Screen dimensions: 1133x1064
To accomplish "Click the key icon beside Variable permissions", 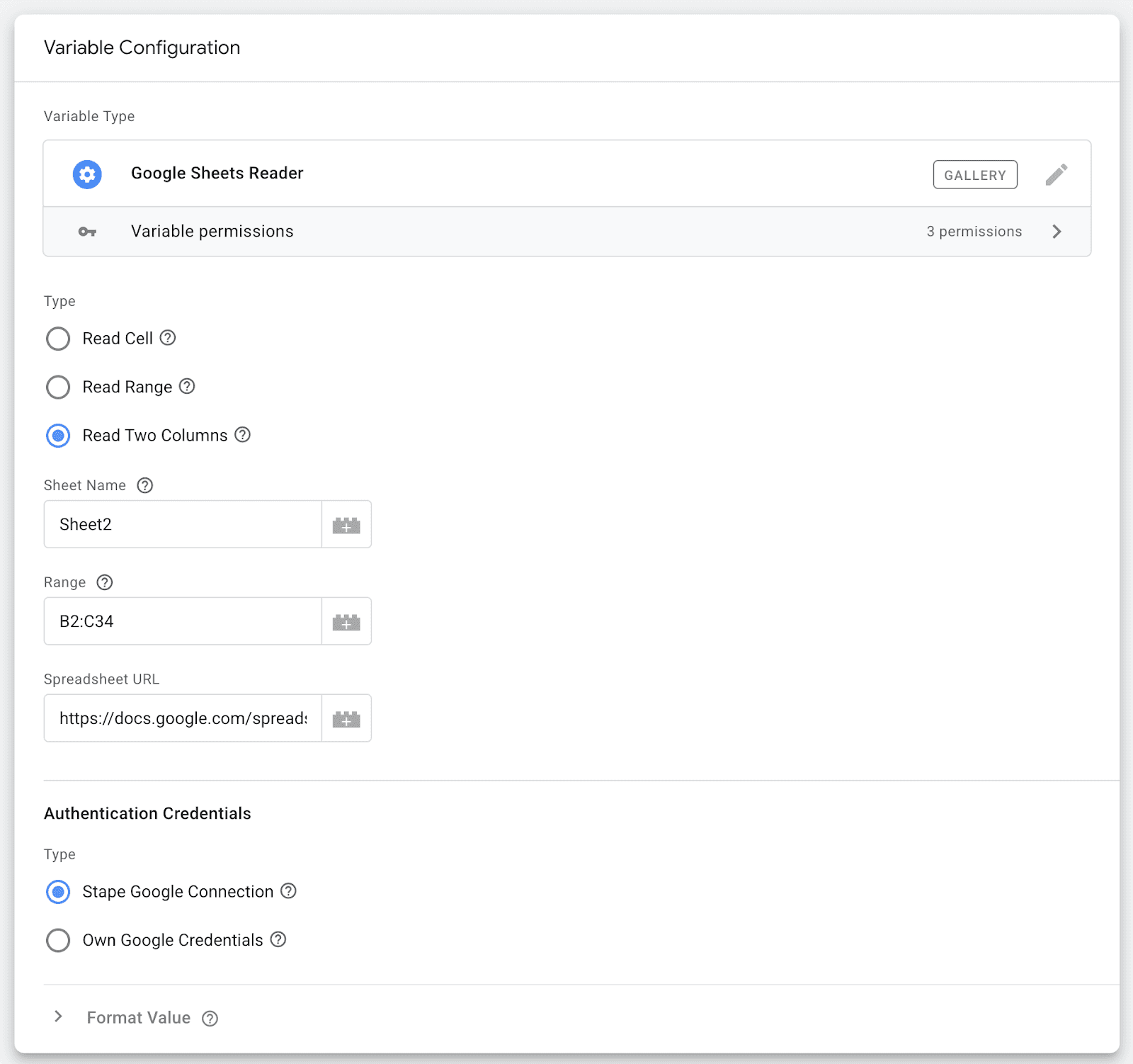I will 87,232.
